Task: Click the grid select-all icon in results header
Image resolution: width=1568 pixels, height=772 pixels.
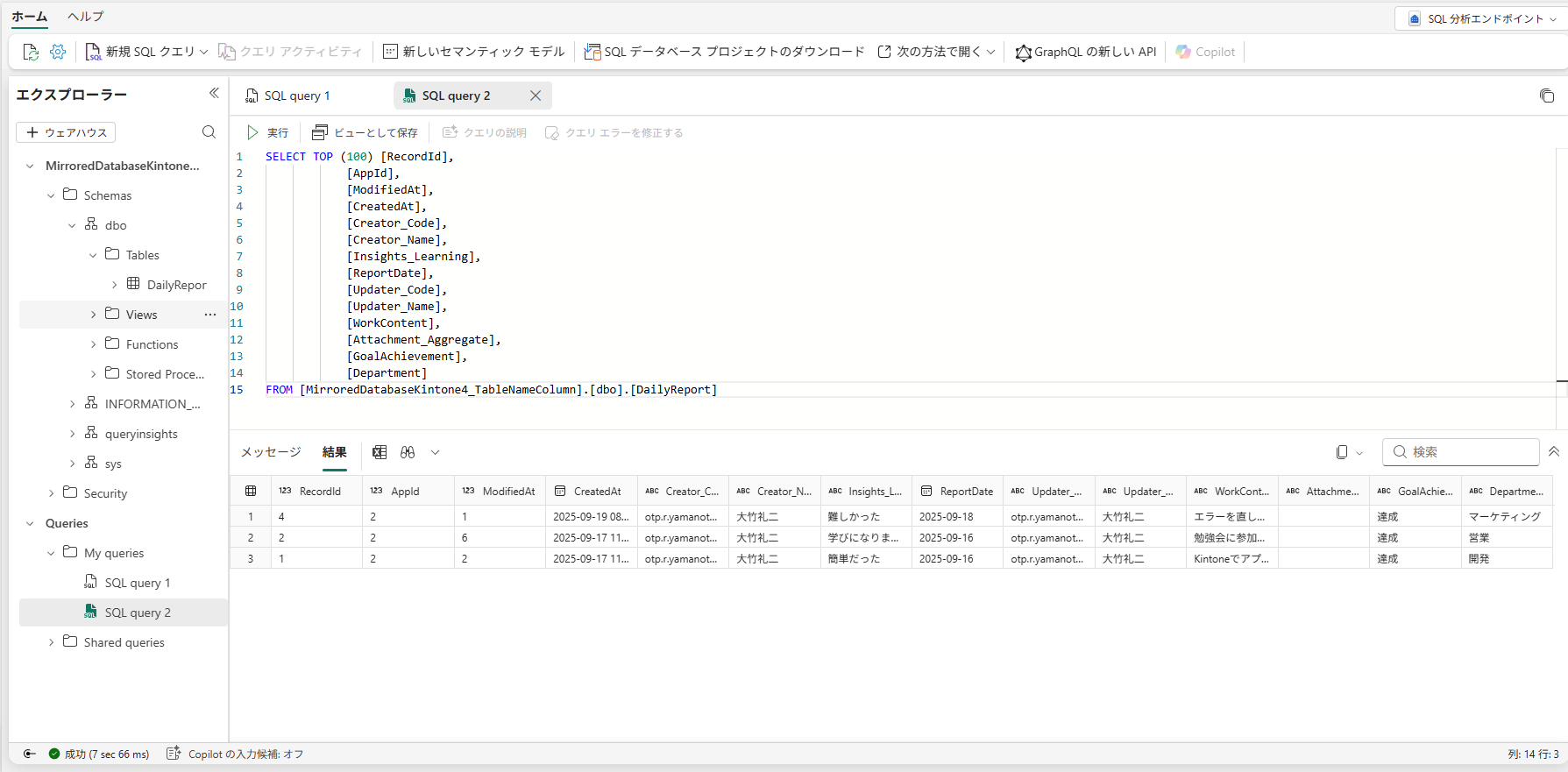Action: (251, 491)
